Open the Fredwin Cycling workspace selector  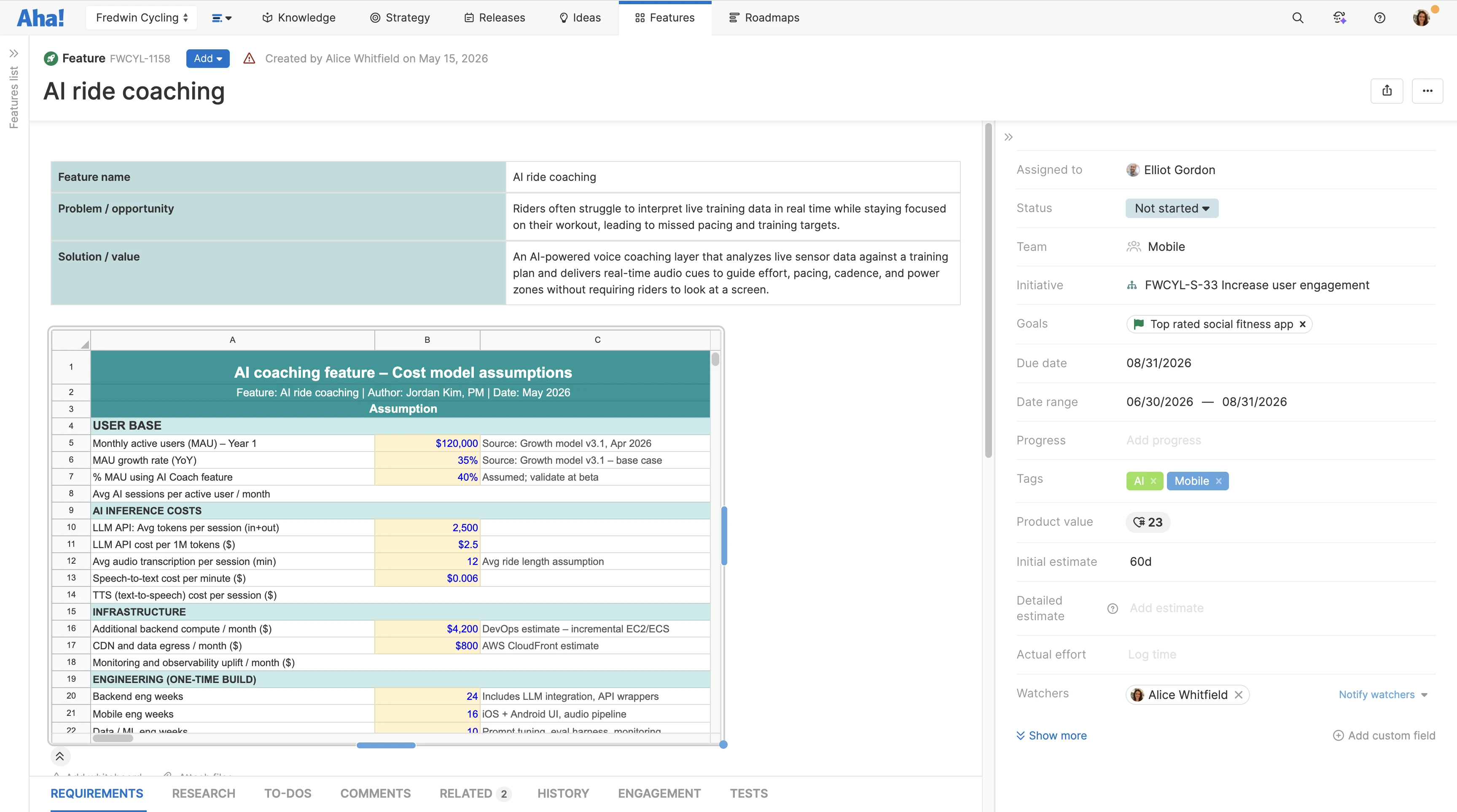pyautogui.click(x=141, y=18)
